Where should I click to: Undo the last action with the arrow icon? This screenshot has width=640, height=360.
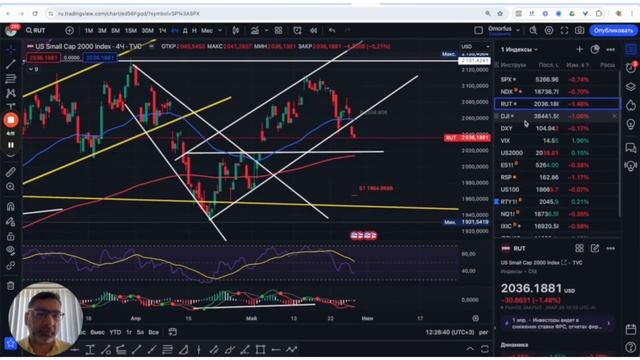pyautogui.click(x=332, y=30)
